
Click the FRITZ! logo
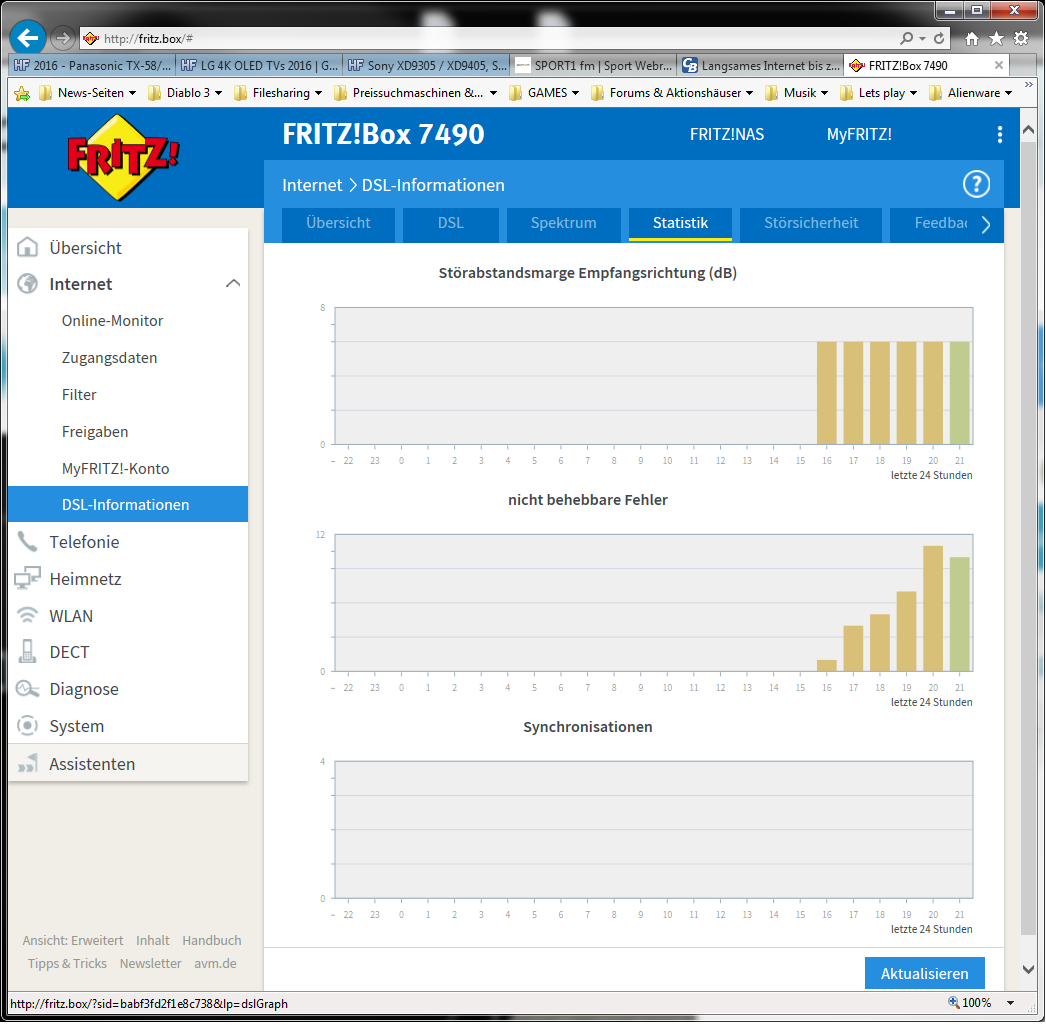point(123,157)
